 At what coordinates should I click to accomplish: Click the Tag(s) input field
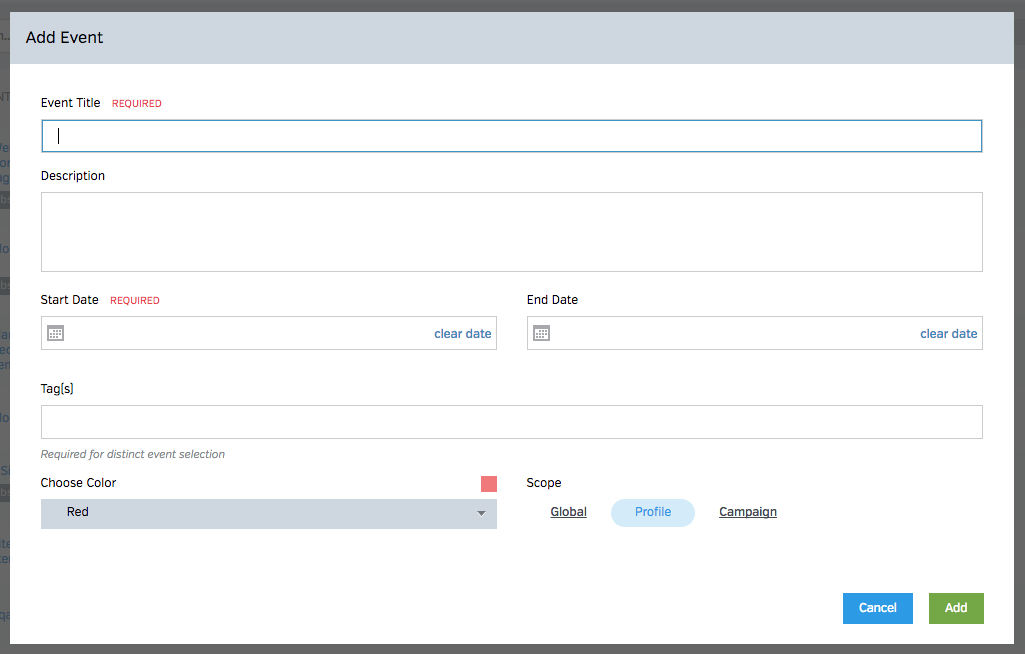point(511,422)
